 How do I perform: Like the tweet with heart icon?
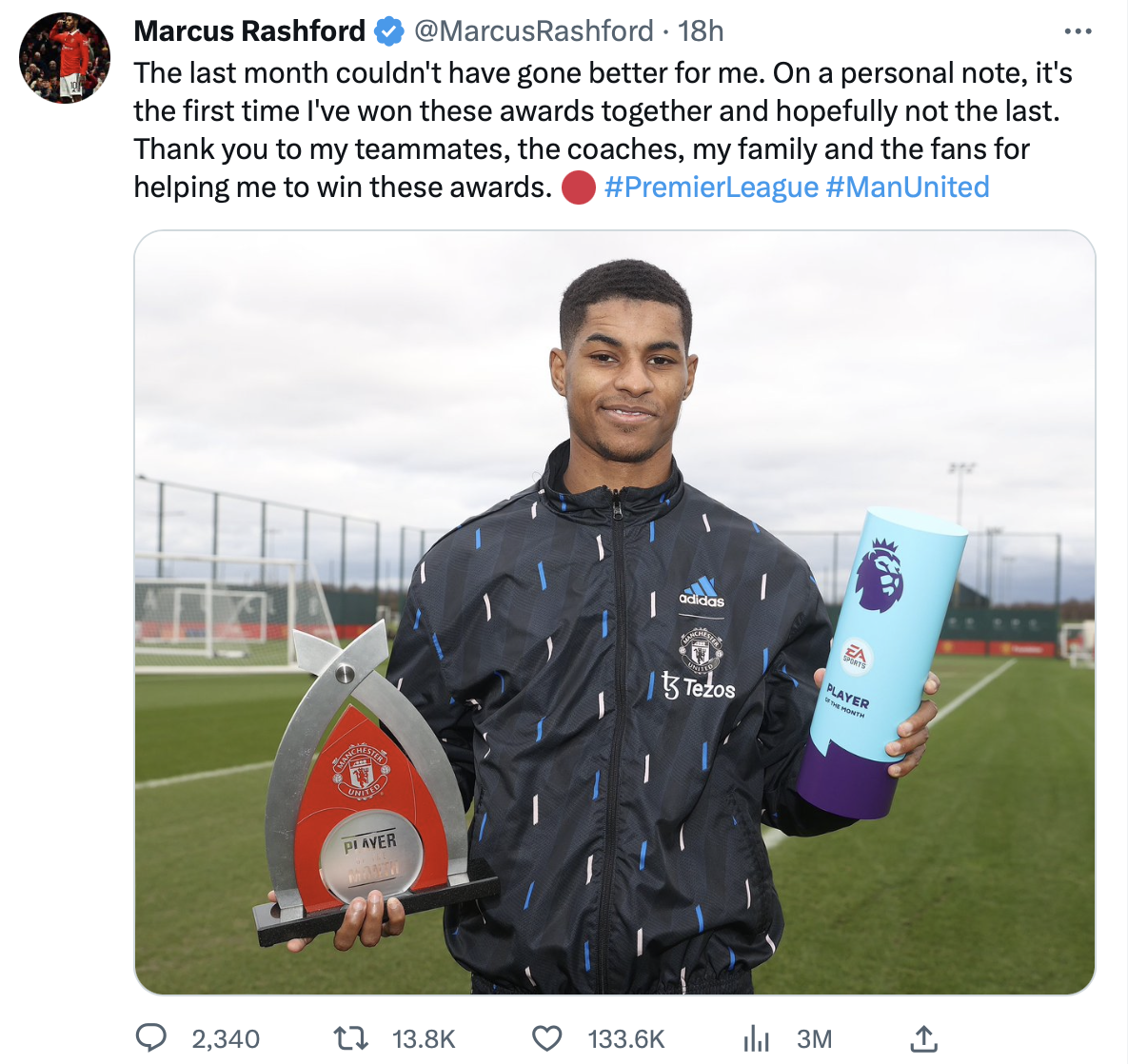pyautogui.click(x=546, y=1038)
